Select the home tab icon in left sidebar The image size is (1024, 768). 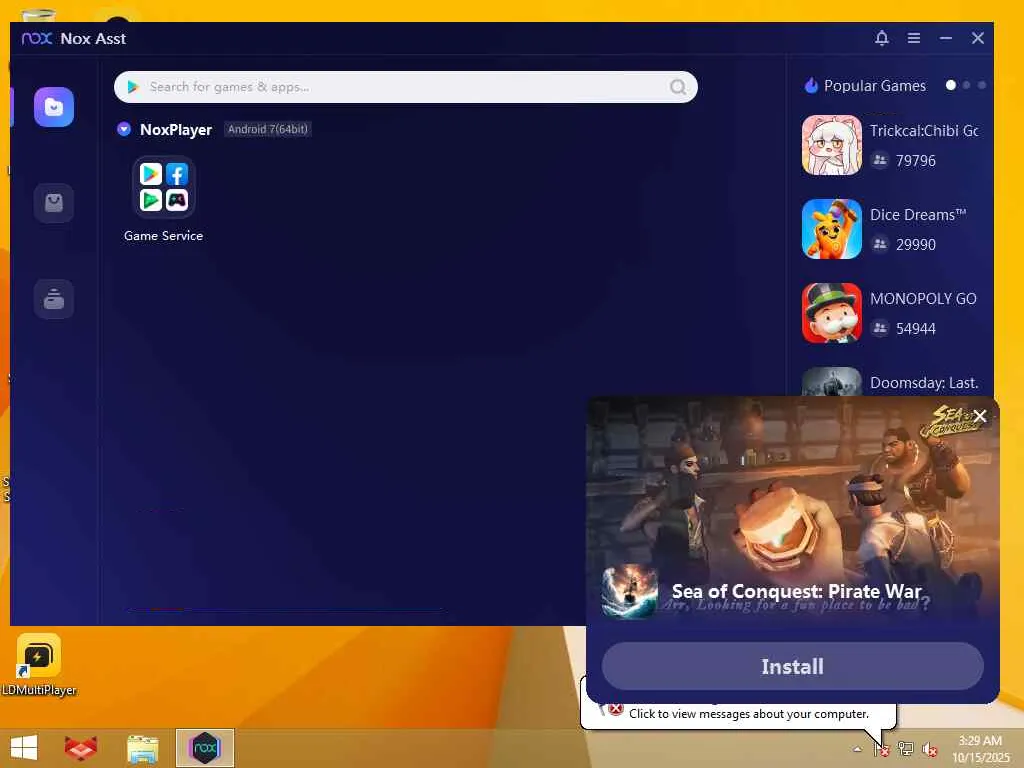tap(54, 107)
